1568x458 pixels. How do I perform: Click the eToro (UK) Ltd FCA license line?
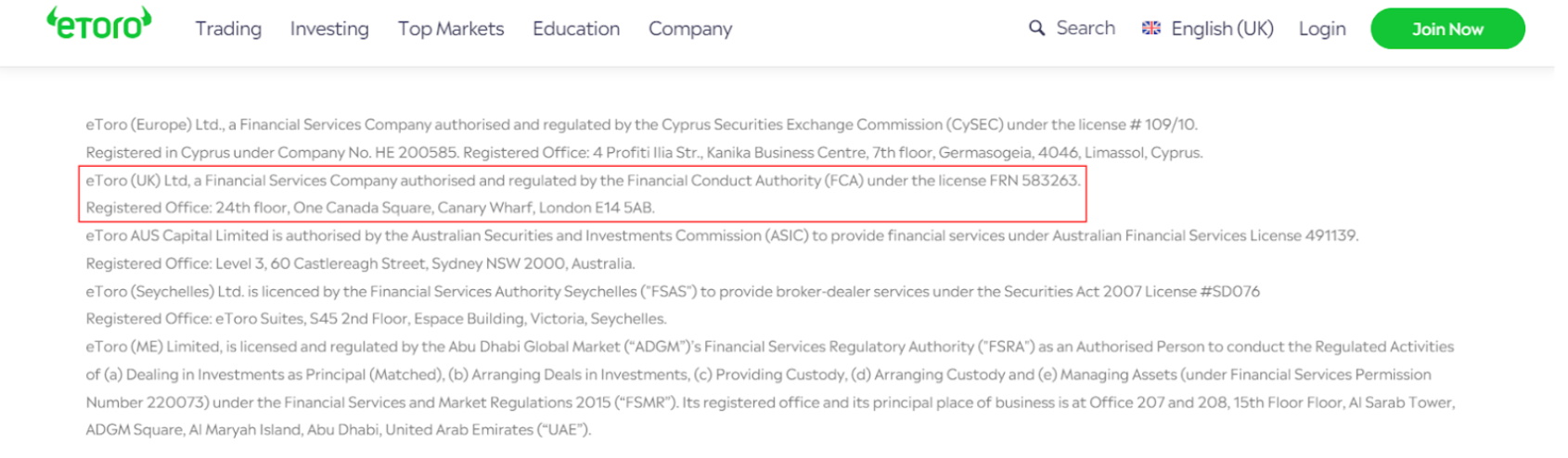(x=583, y=180)
